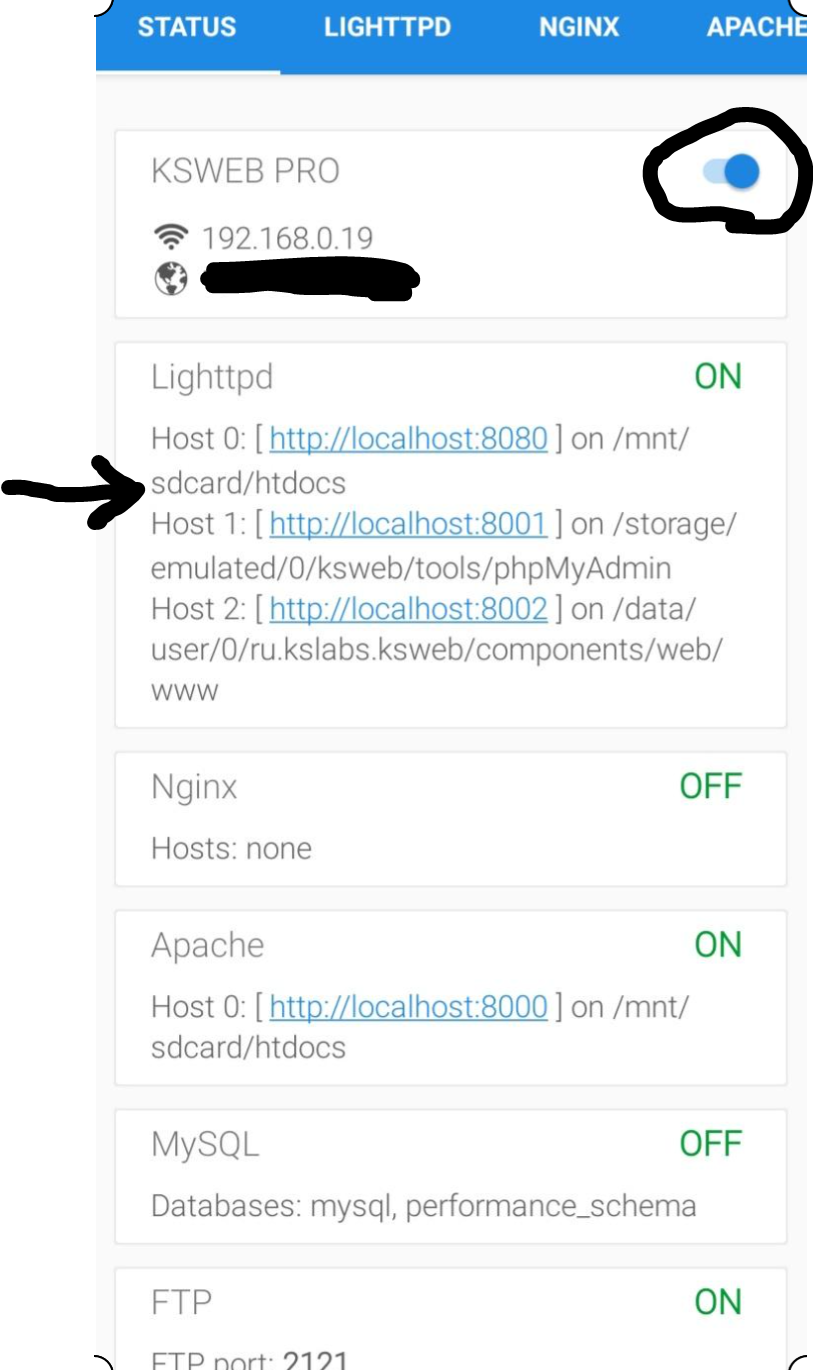Click the Lighttpd ON status label
This screenshot has height=1370, width=813.
tap(718, 377)
